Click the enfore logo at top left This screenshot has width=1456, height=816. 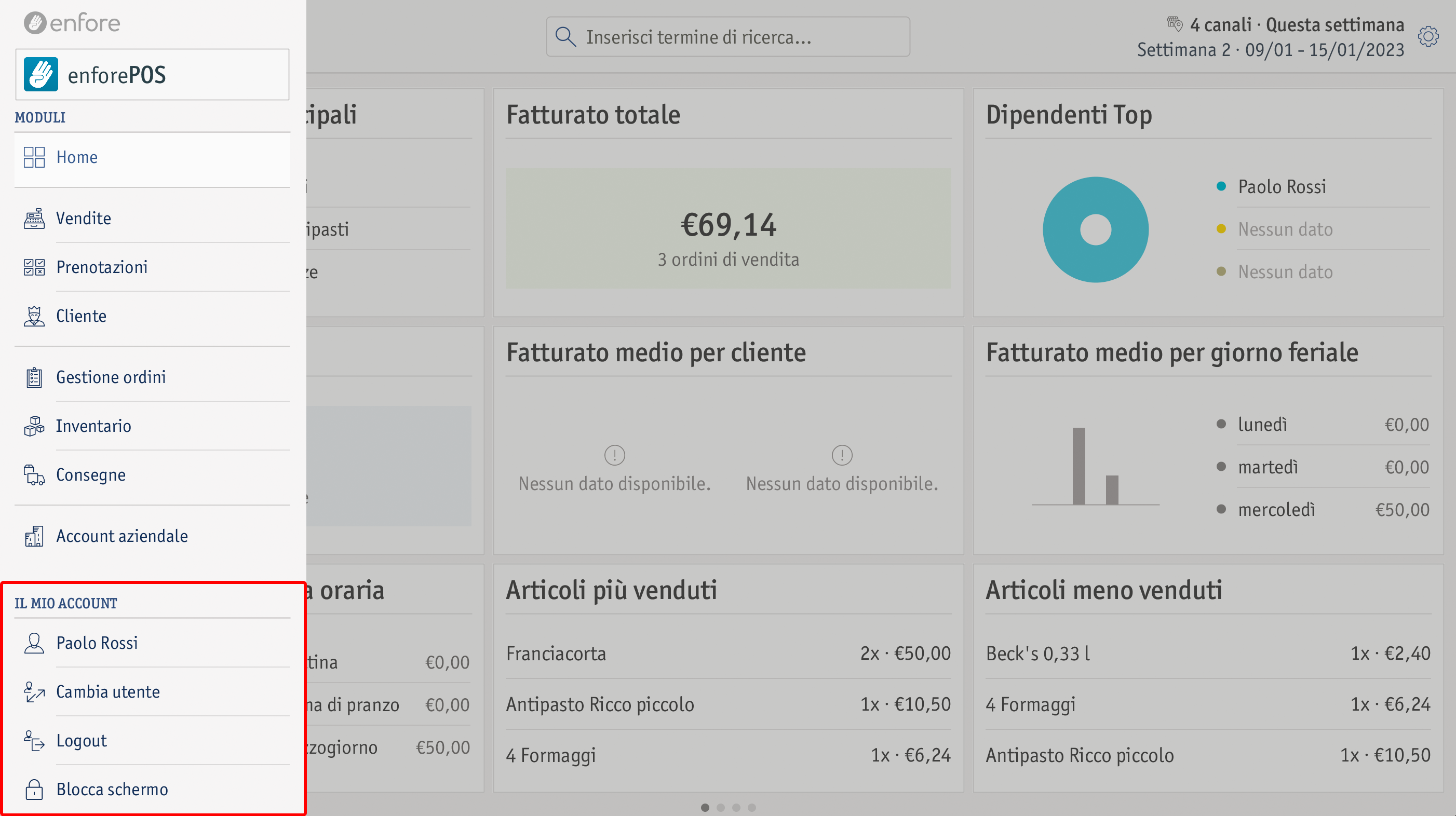(72, 23)
